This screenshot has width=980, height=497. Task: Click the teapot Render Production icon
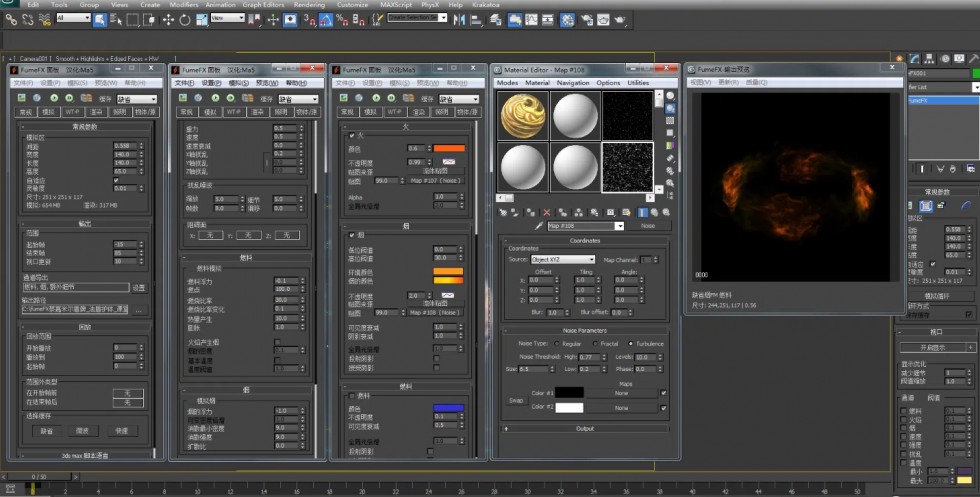tap(620, 20)
